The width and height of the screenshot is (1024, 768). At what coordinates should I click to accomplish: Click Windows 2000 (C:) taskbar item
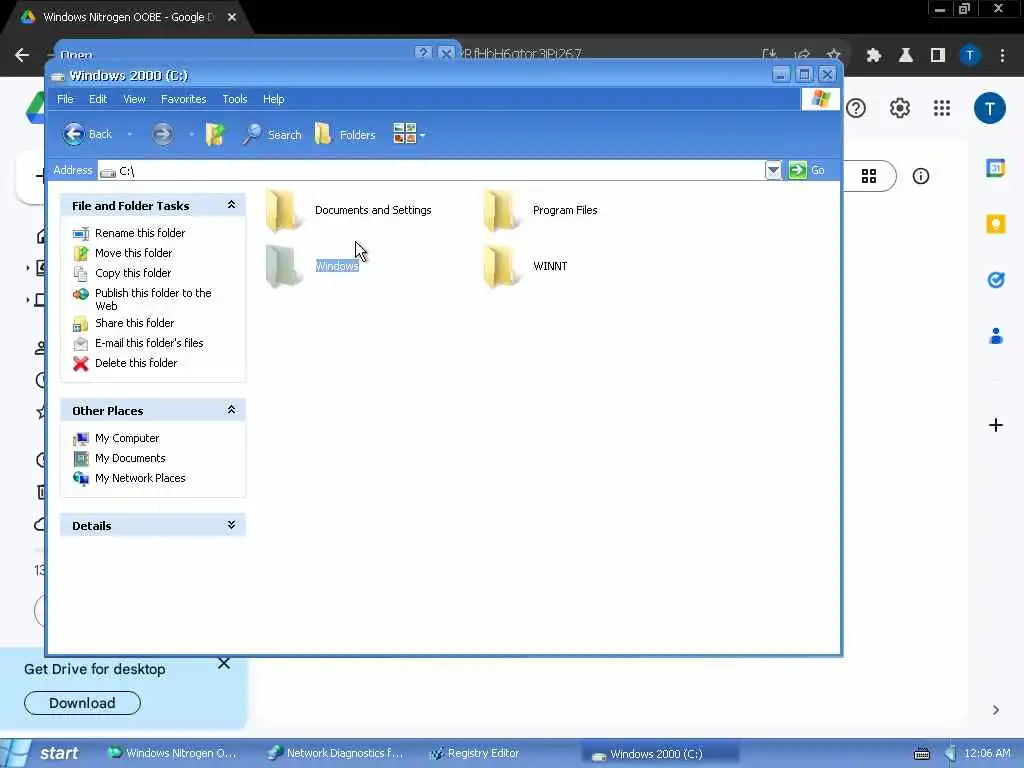(660, 754)
